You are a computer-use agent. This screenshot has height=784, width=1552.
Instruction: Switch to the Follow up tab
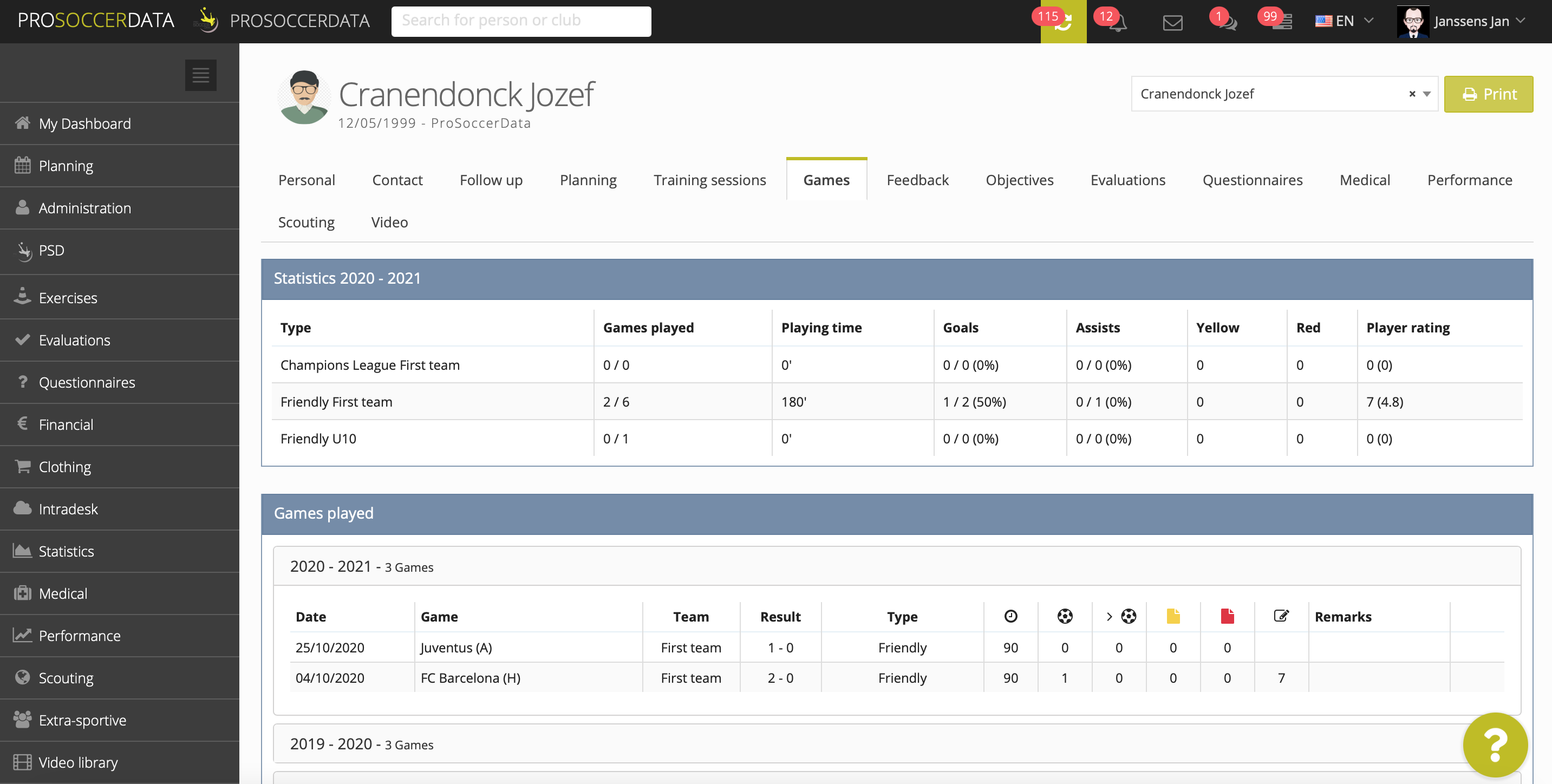click(491, 180)
